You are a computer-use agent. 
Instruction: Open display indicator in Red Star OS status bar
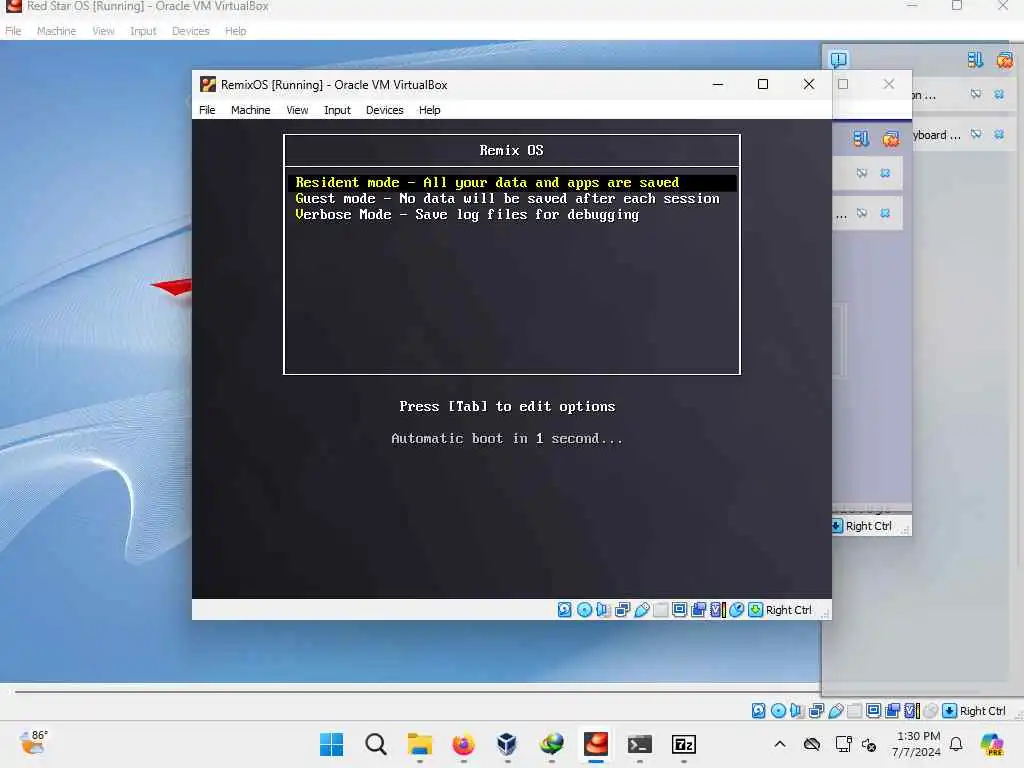(874, 711)
